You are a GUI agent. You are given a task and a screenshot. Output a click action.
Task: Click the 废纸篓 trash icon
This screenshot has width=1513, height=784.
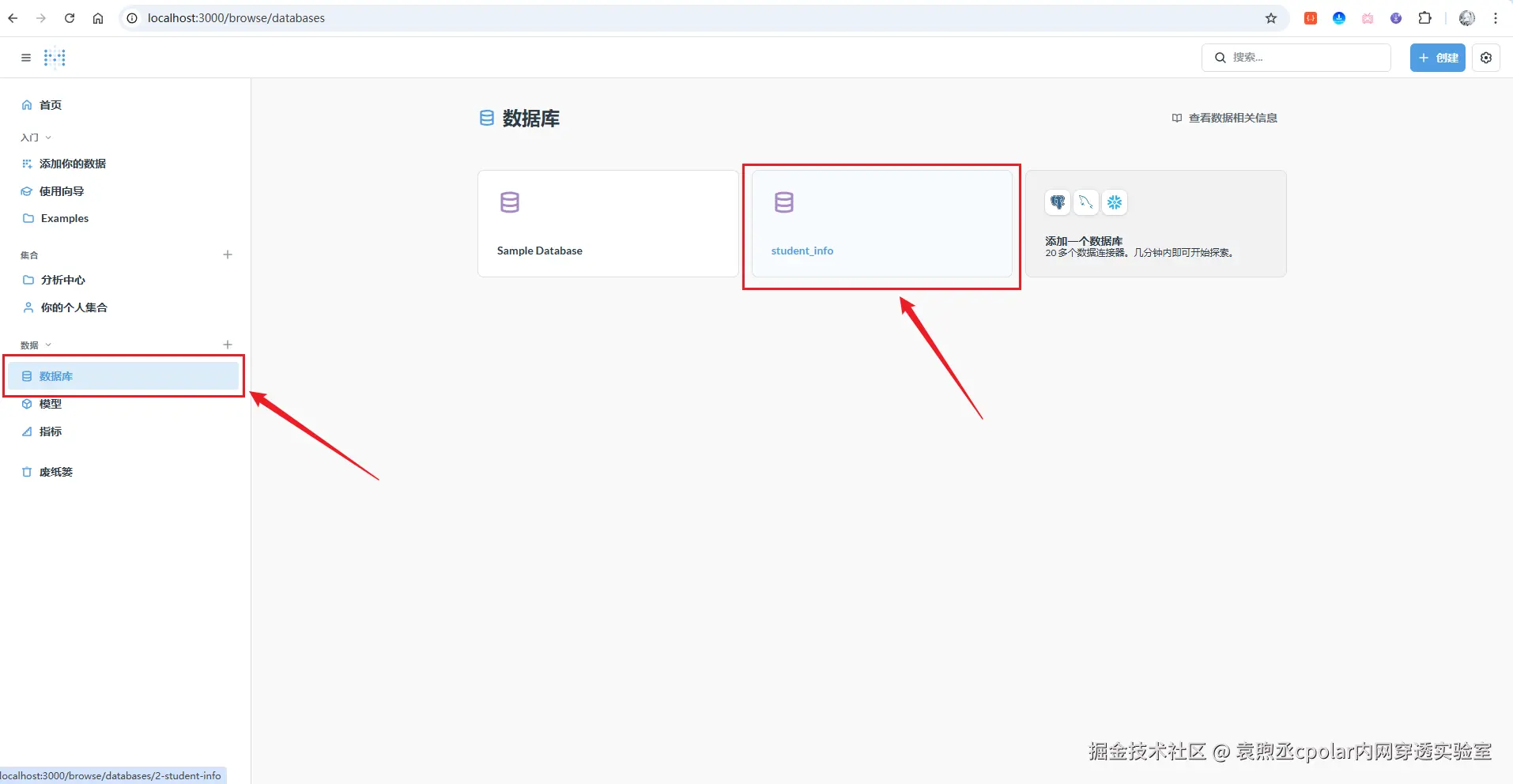tap(27, 472)
